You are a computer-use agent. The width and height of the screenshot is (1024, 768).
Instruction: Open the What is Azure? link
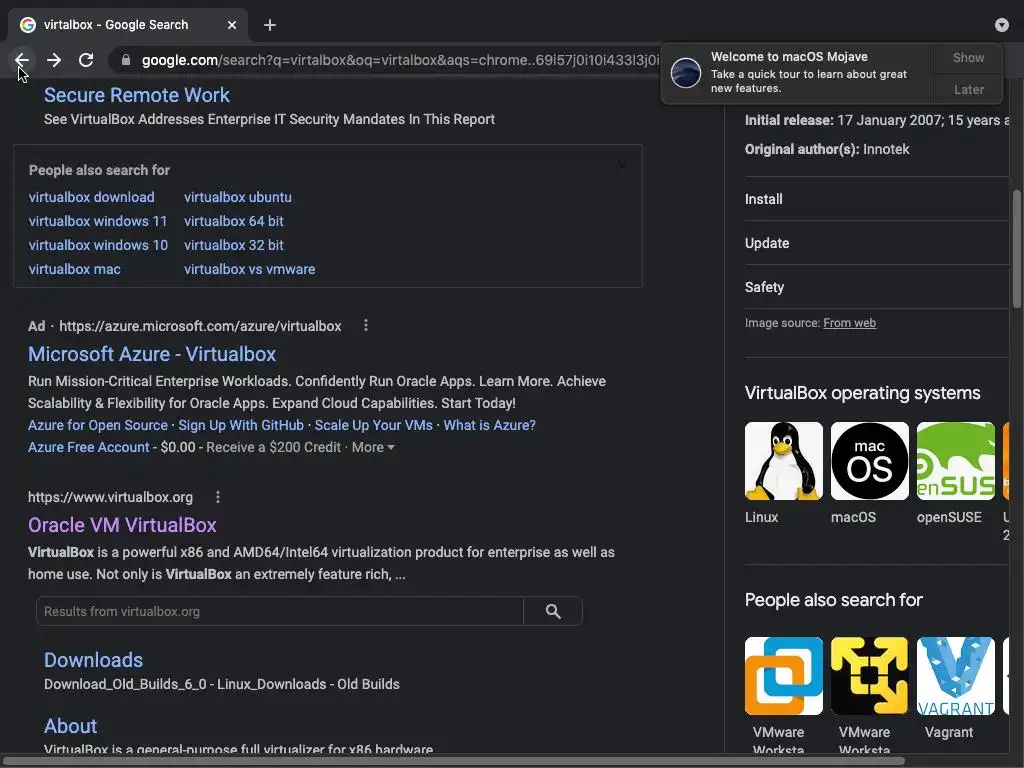pos(490,425)
